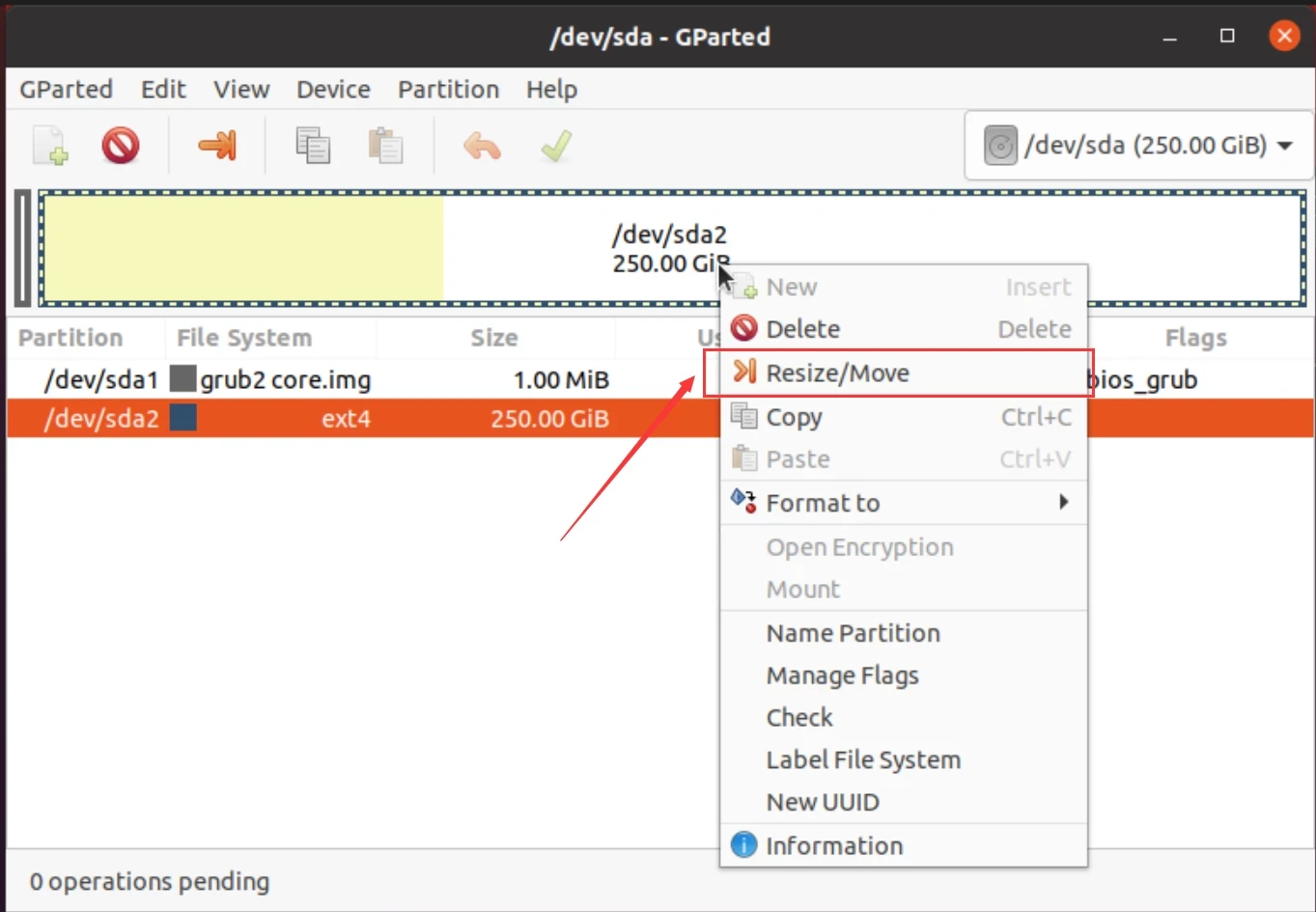Image resolution: width=1316 pixels, height=912 pixels.
Task: Close the GParted window
Action: click(x=1284, y=37)
